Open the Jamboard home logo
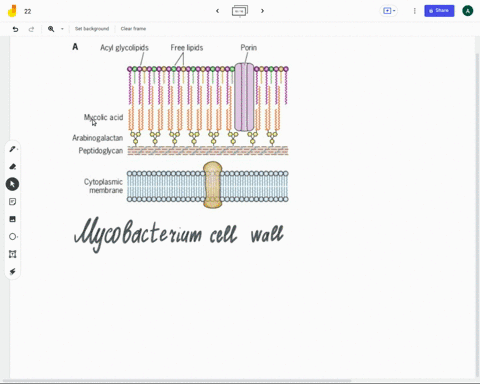Image resolution: width=480 pixels, height=384 pixels. tap(12, 11)
